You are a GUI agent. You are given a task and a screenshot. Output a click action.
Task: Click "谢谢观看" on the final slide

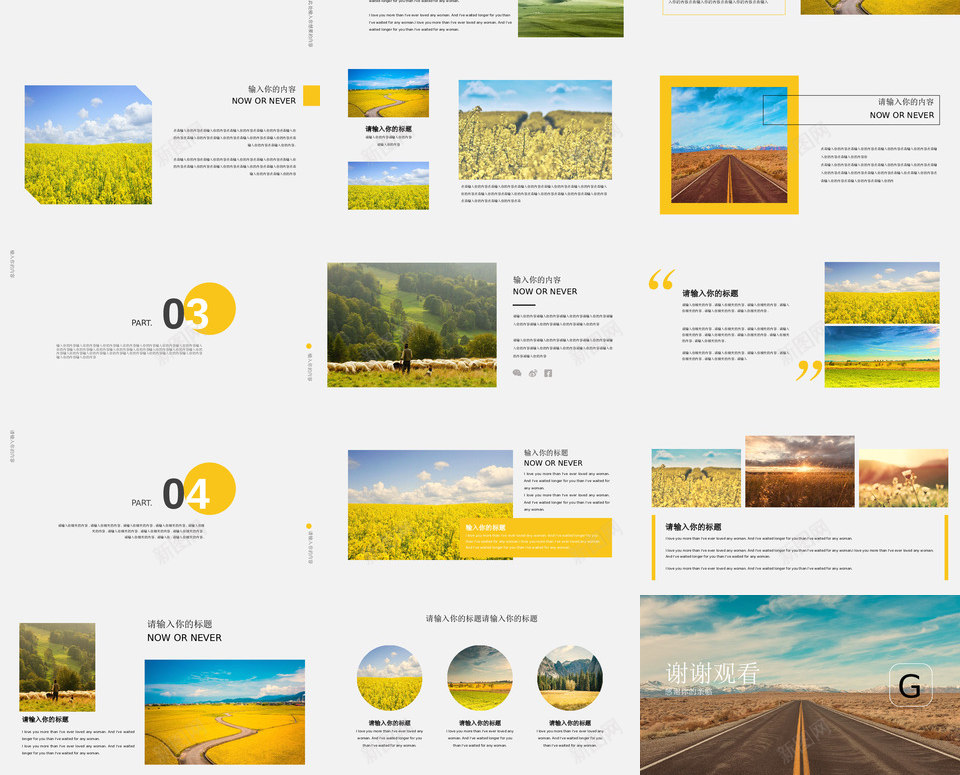pos(713,673)
